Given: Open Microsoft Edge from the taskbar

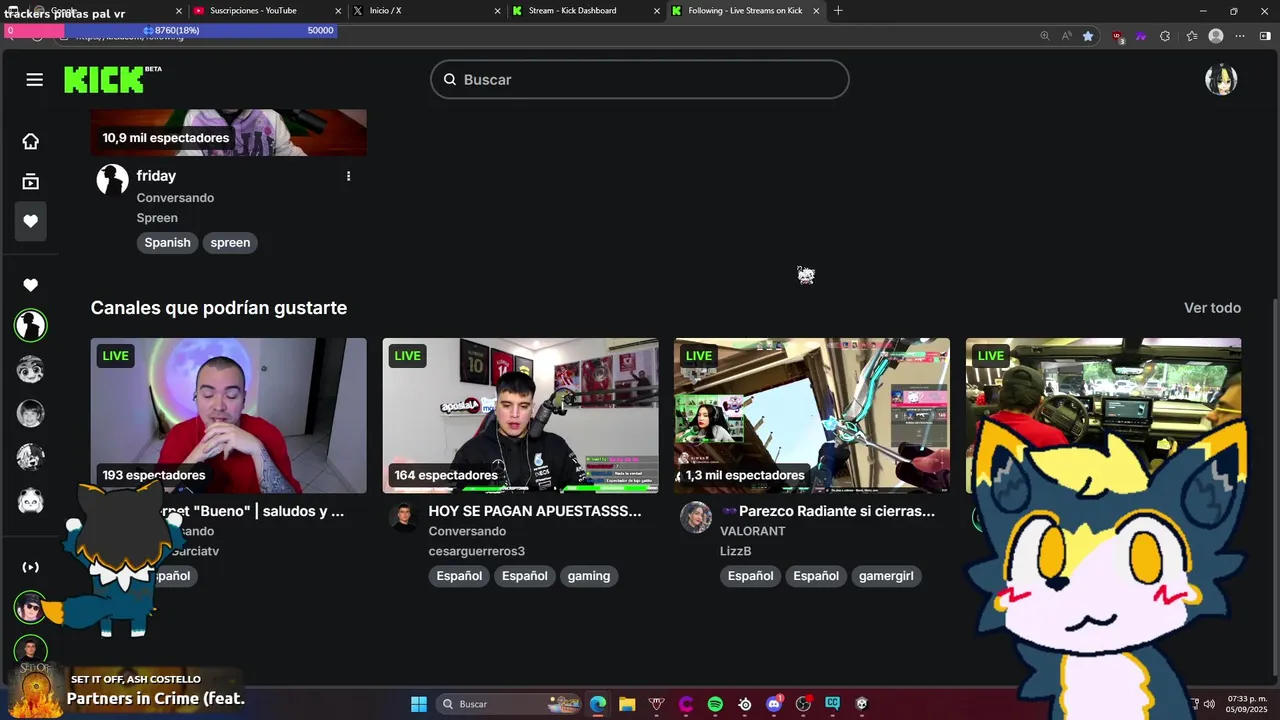Looking at the screenshot, I should pyautogui.click(x=598, y=704).
